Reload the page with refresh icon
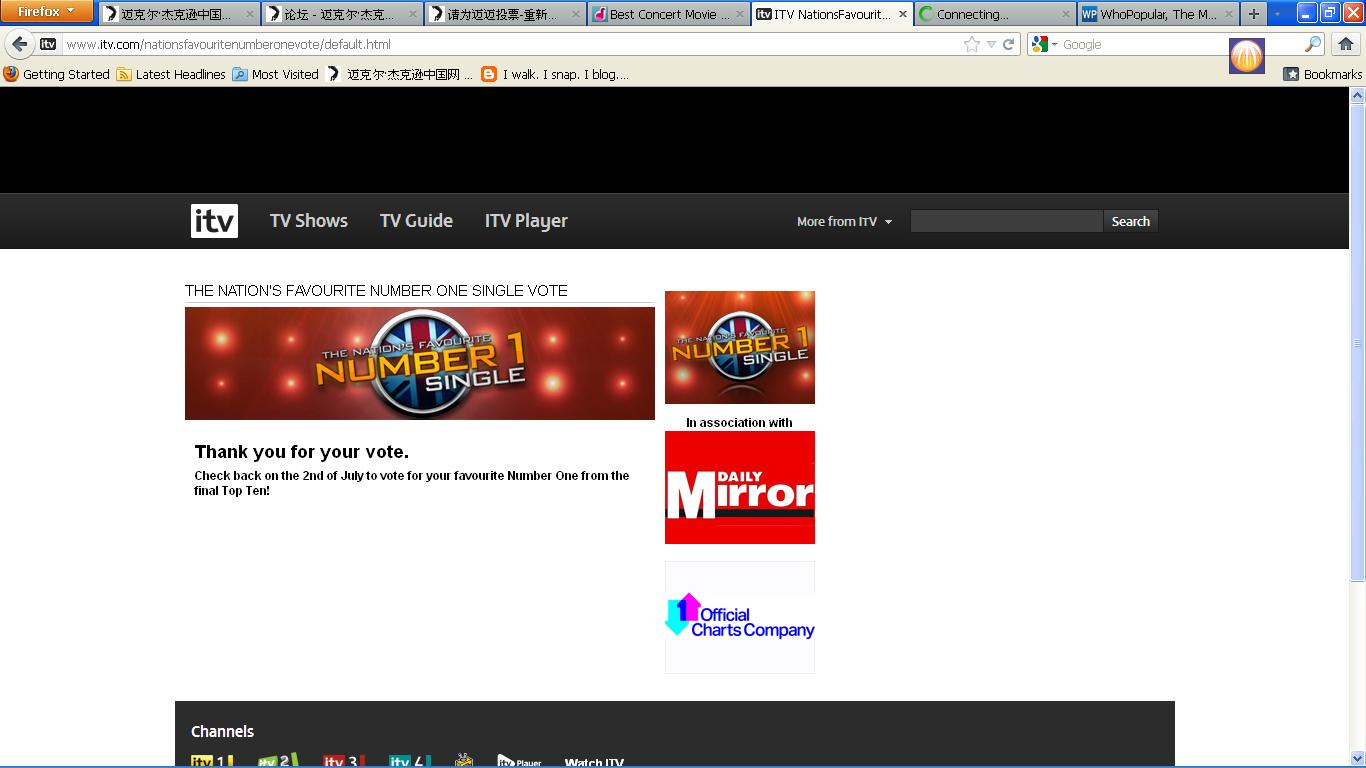1366x768 pixels. pos(1009,44)
